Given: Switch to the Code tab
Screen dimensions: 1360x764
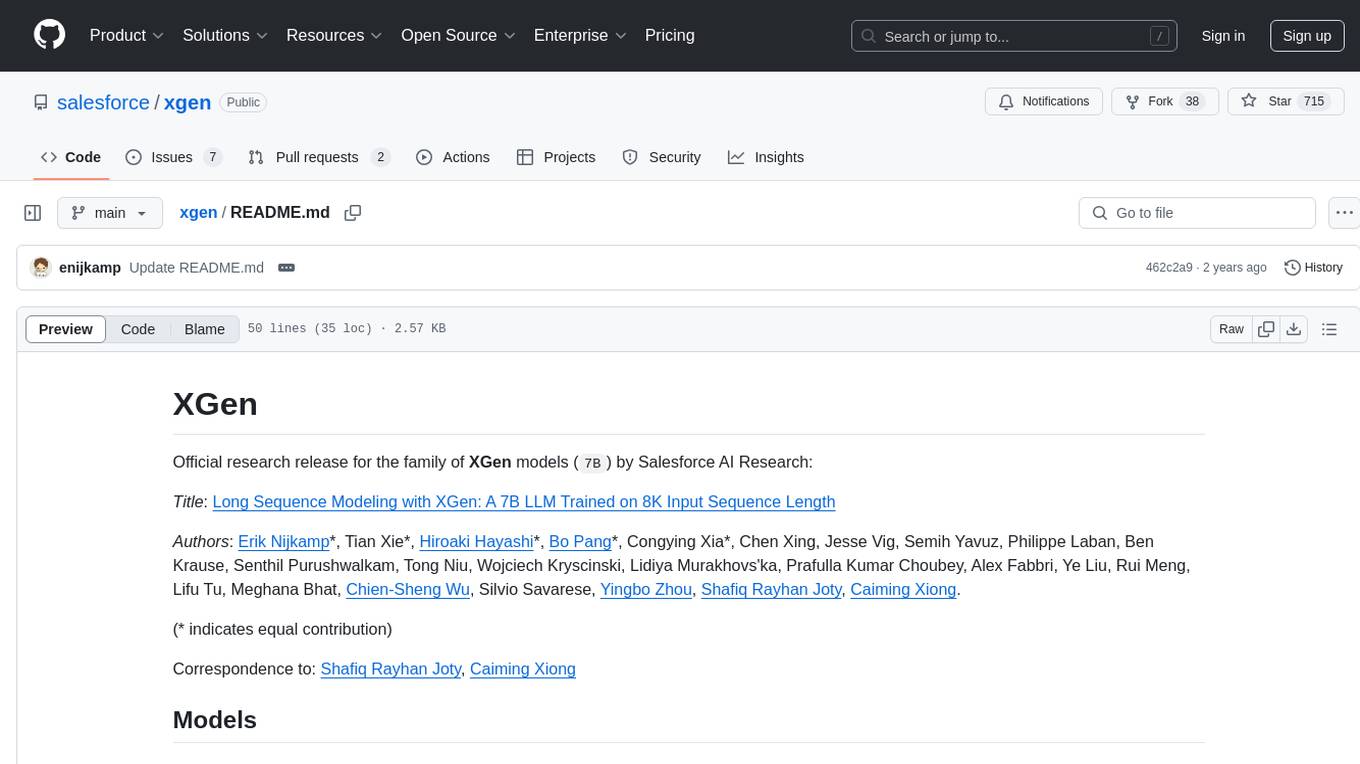Looking at the screenshot, I should [71, 157].
